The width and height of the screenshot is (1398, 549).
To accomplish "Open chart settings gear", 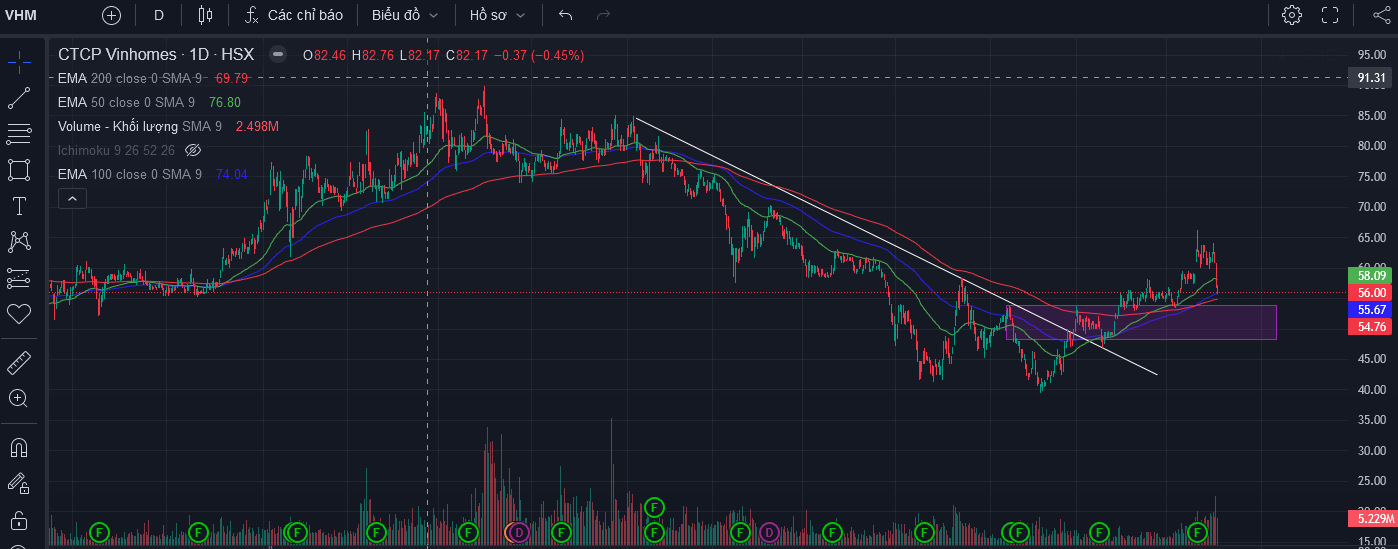I will [1292, 15].
